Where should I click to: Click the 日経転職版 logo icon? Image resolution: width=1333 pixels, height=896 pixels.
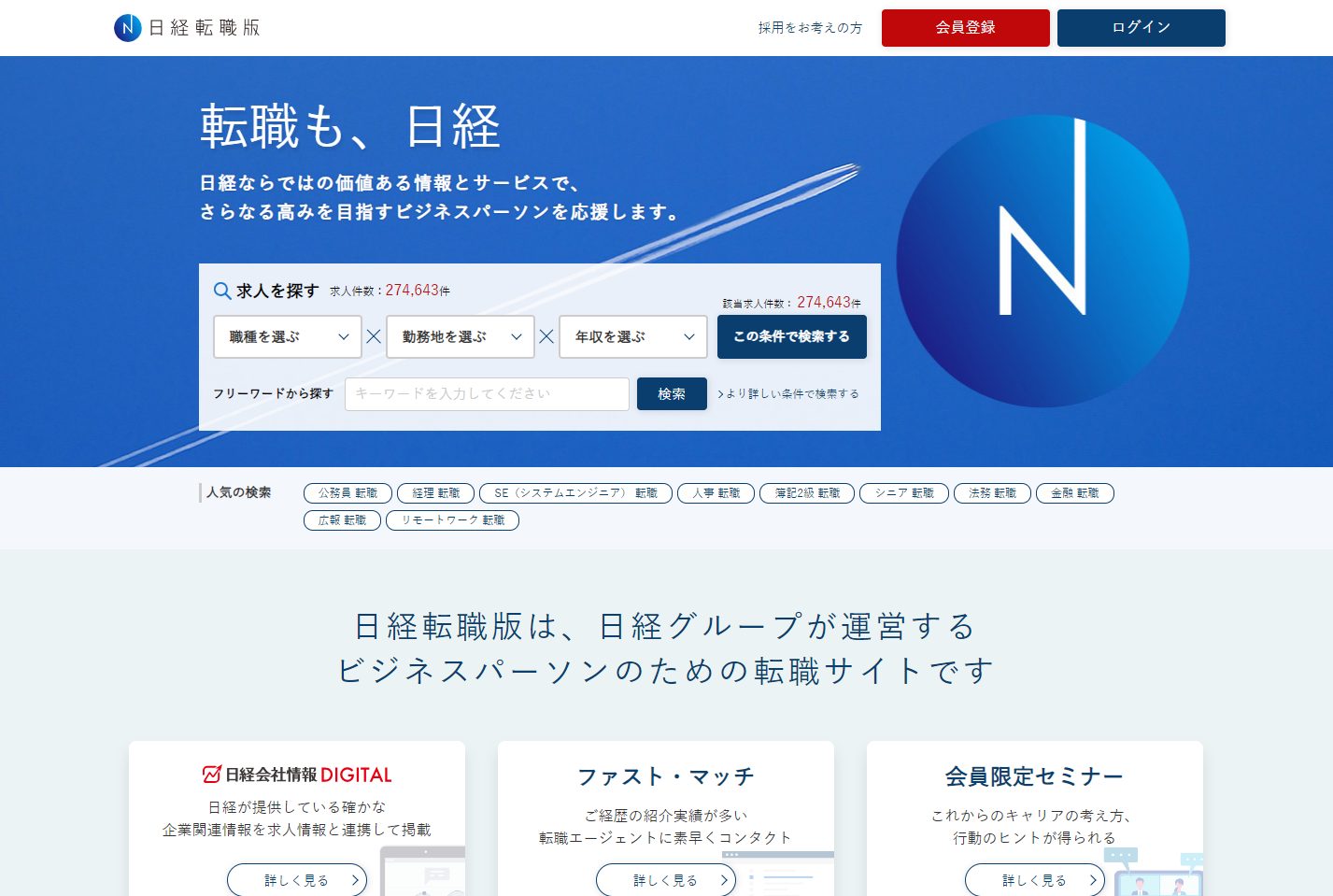pos(128,28)
